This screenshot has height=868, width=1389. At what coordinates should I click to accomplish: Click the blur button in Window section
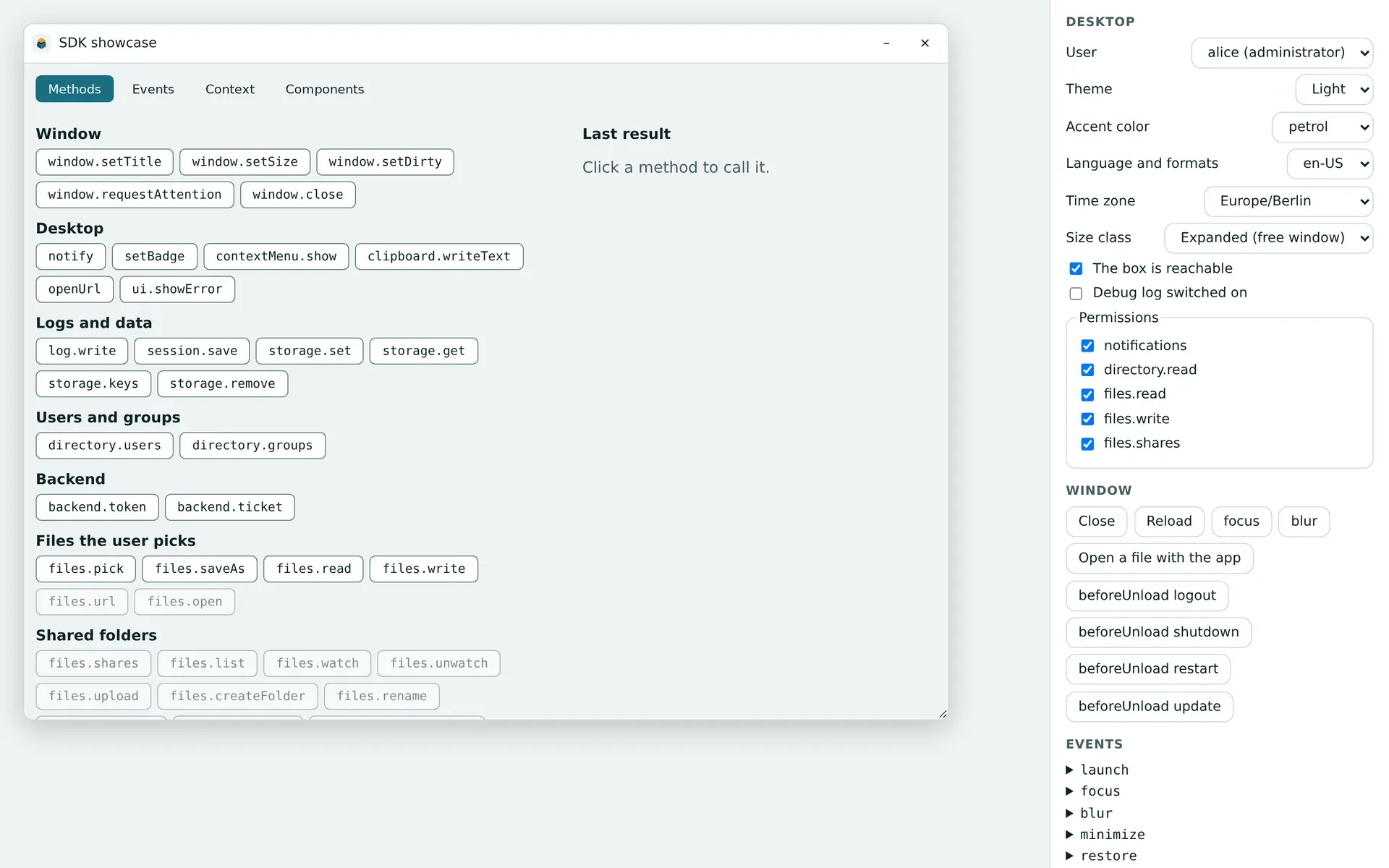click(1304, 522)
